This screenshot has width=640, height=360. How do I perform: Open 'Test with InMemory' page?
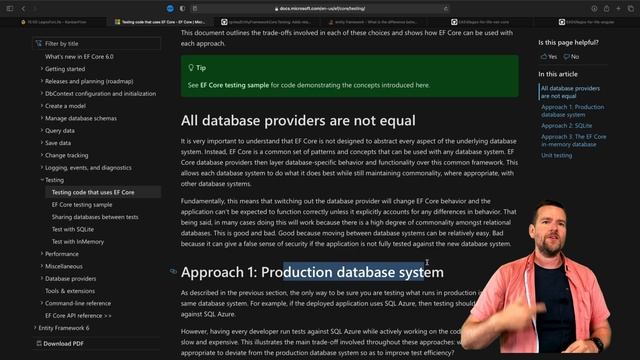coord(78,242)
